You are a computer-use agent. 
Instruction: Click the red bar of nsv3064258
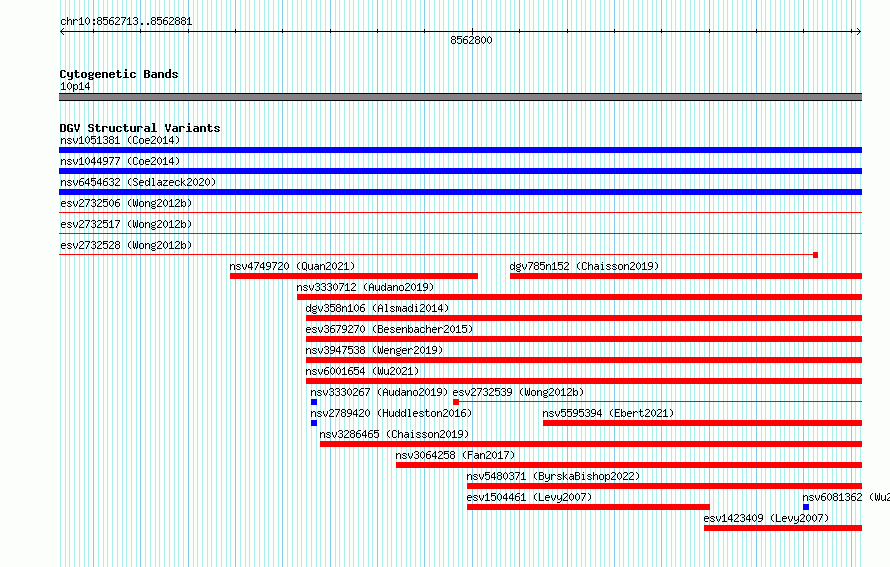[629, 465]
